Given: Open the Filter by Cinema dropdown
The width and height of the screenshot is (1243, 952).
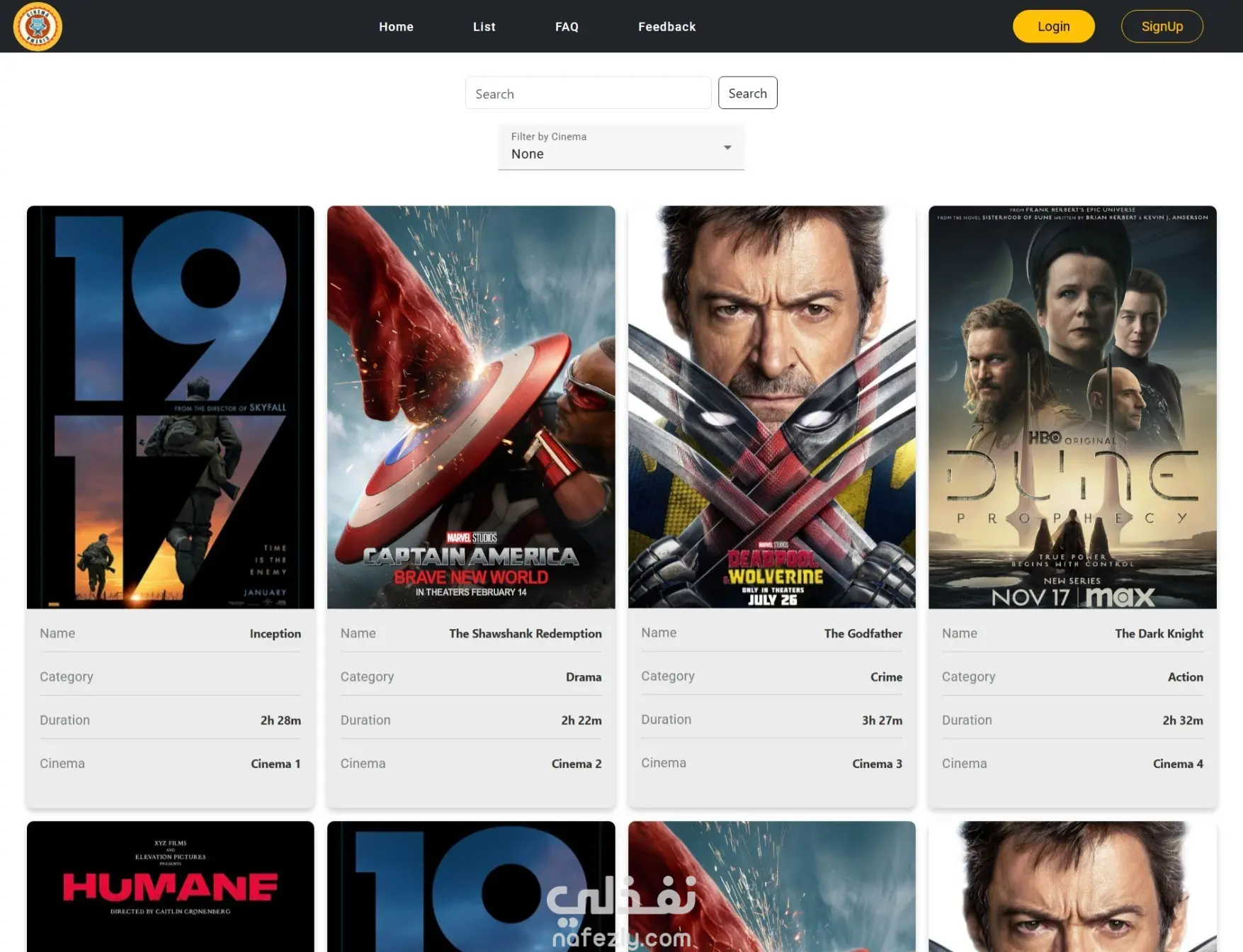Looking at the screenshot, I should pyautogui.click(x=621, y=147).
